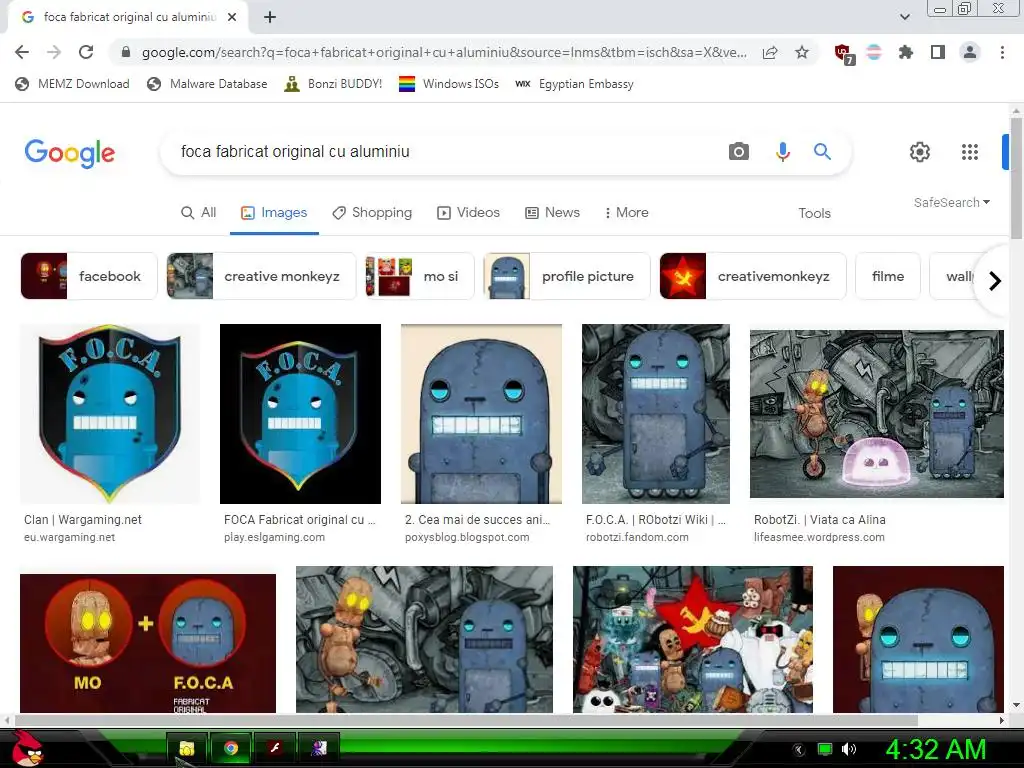The height and width of the screenshot is (768, 1024).
Task: Expand the More search options
Action: pos(626,212)
